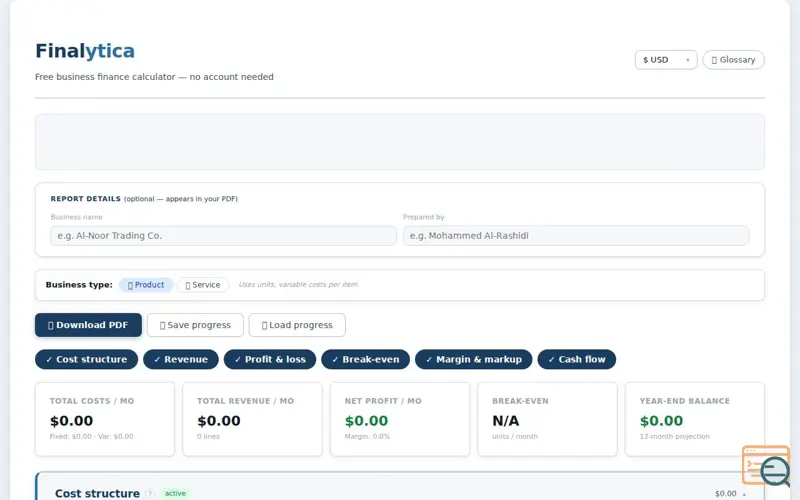
Task: Click the Net Profit / Mo green value
Action: tap(366, 421)
